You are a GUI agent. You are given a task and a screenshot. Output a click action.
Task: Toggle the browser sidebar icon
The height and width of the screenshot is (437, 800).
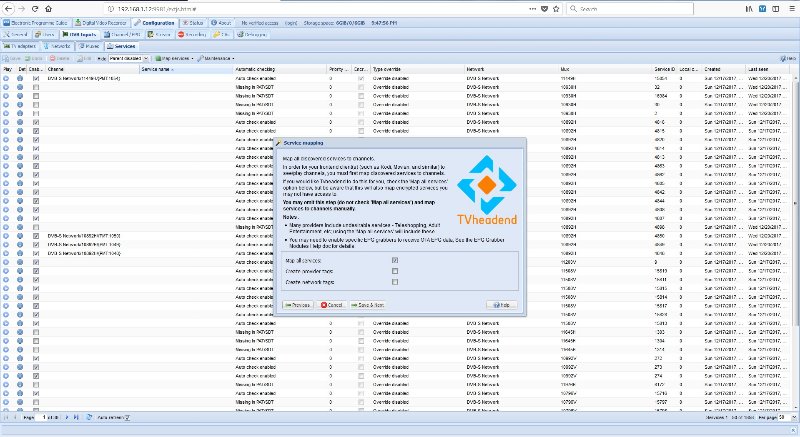tap(776, 9)
